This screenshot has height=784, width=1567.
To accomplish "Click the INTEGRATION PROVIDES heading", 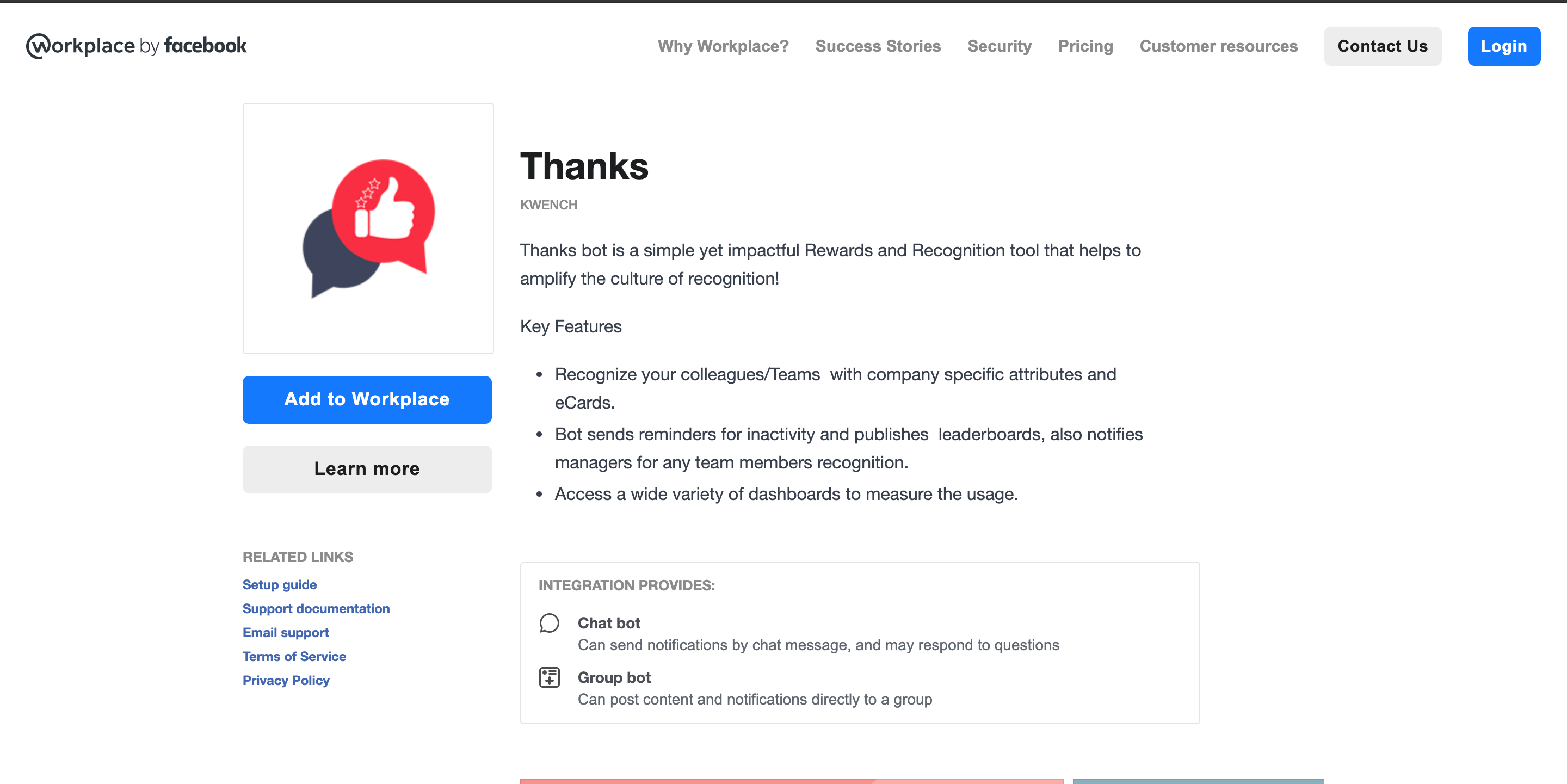I will [627, 585].
